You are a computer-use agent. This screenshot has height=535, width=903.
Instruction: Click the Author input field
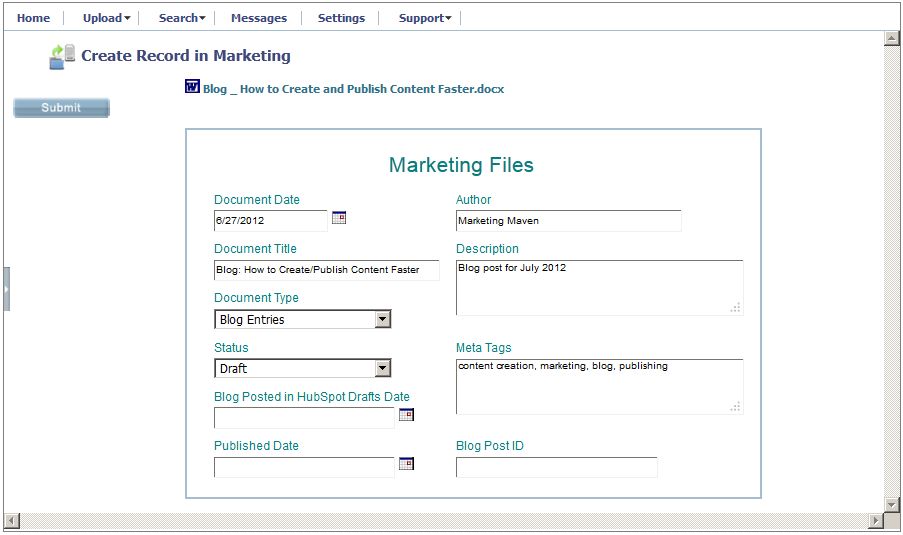coord(568,221)
